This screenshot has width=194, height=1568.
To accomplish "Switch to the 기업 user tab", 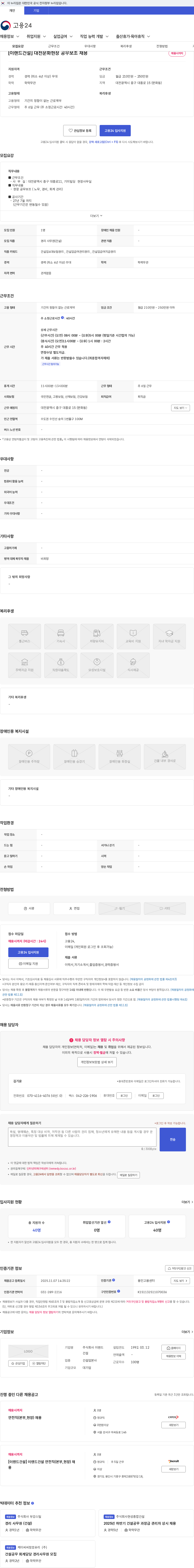I will tap(37, 10).
